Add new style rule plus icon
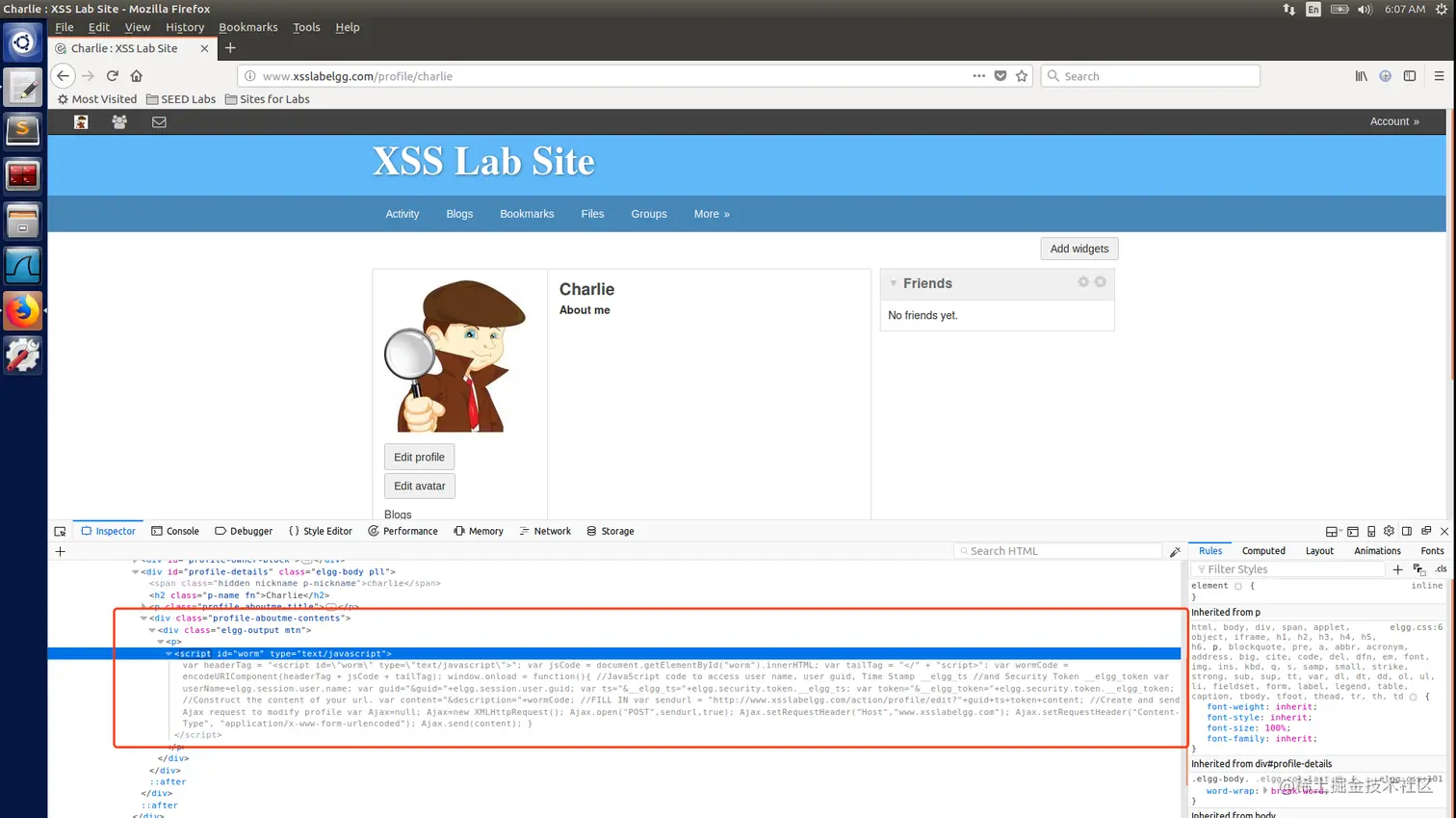Screen dimensions: 1456x818 point(1398,569)
